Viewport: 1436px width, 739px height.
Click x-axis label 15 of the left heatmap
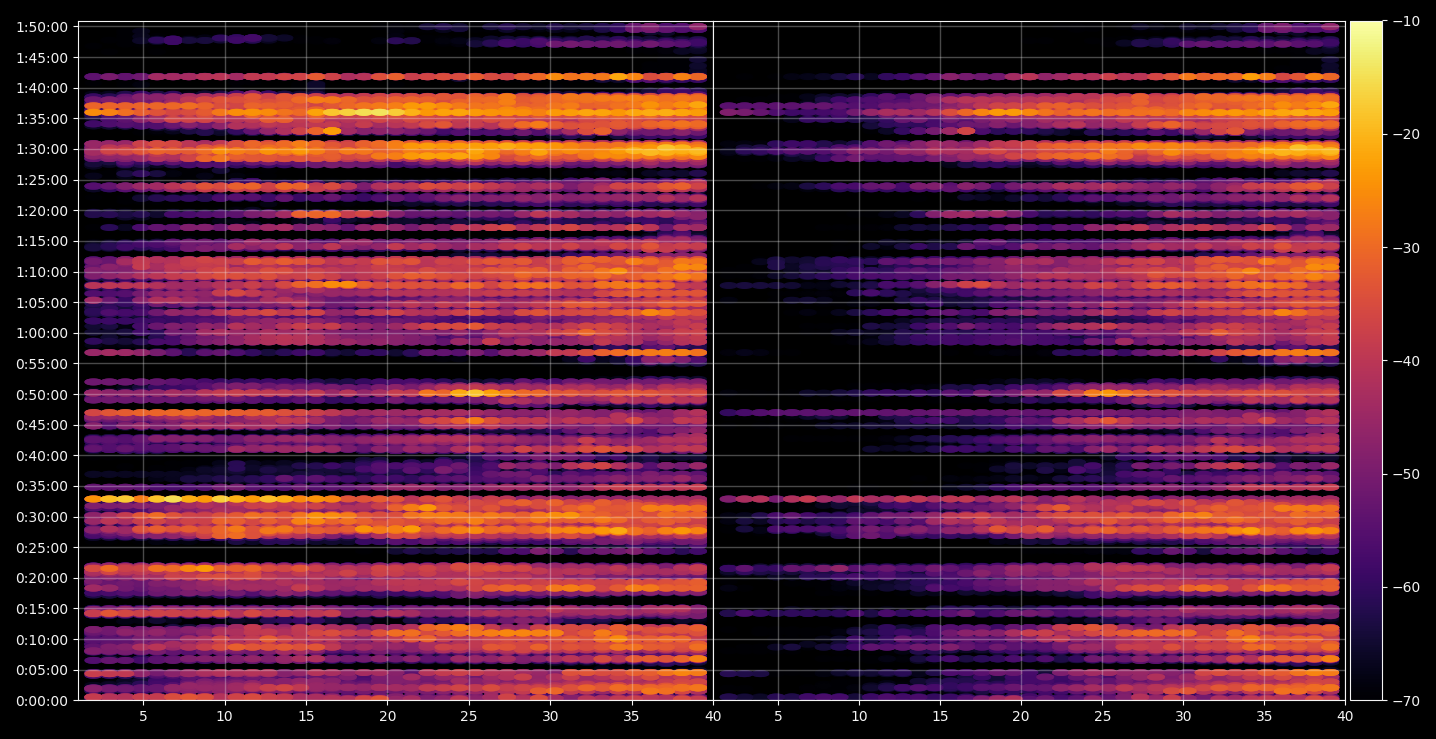tap(306, 717)
